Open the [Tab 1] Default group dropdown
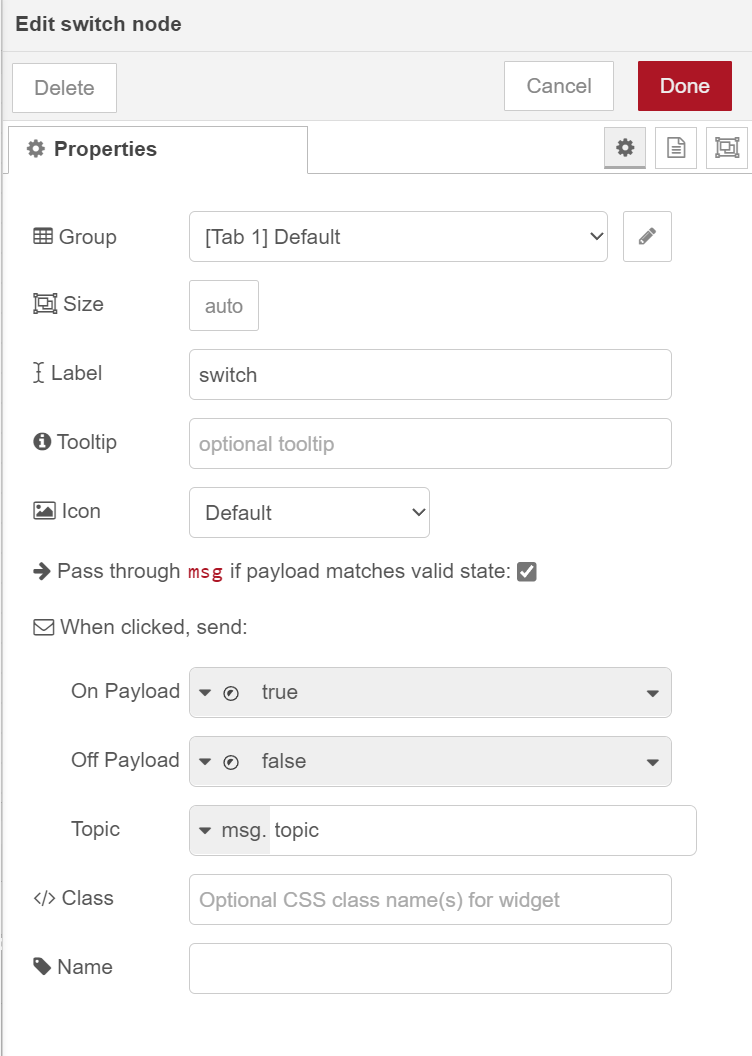 (x=398, y=236)
